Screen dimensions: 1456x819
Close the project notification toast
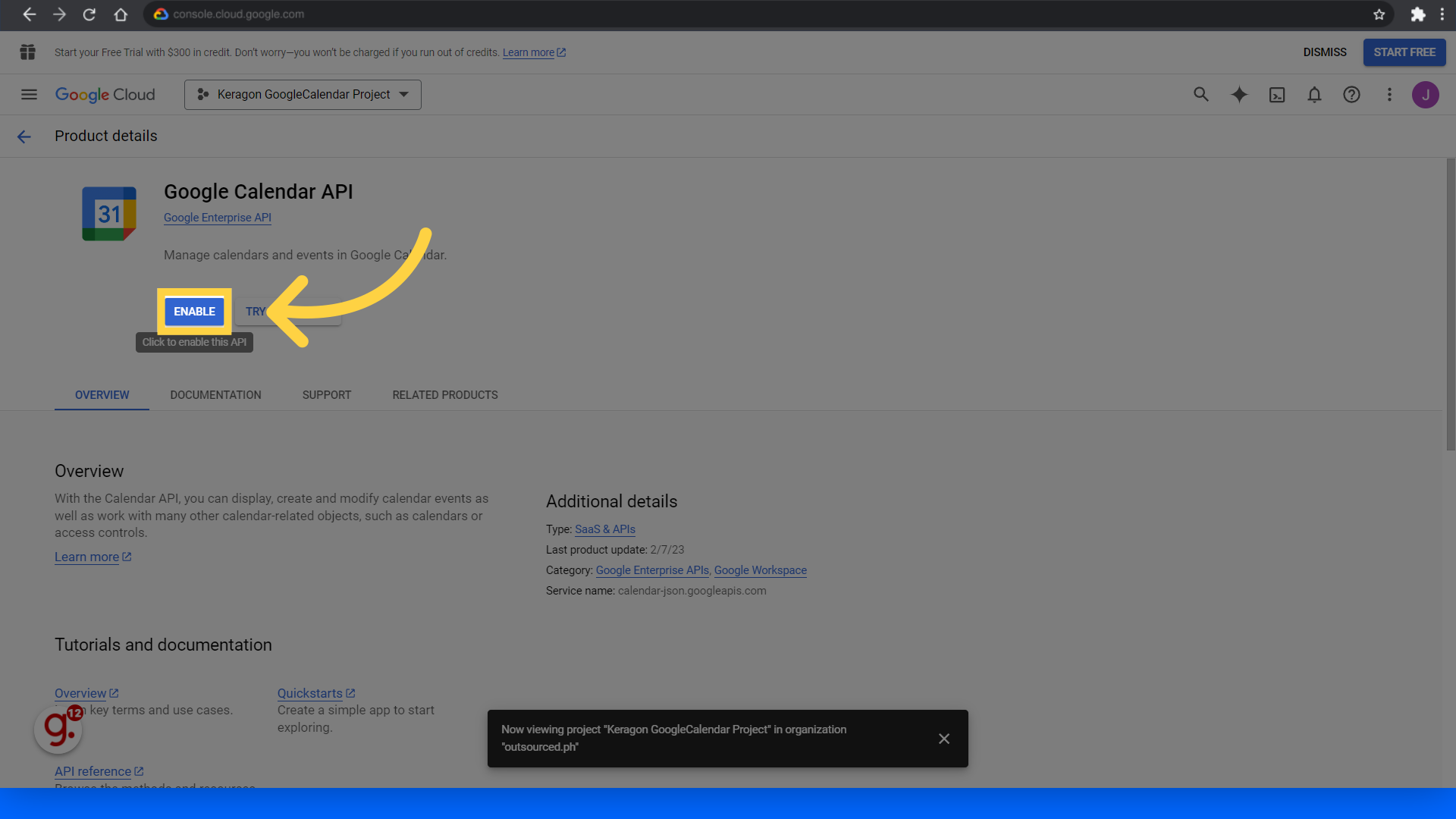click(943, 739)
